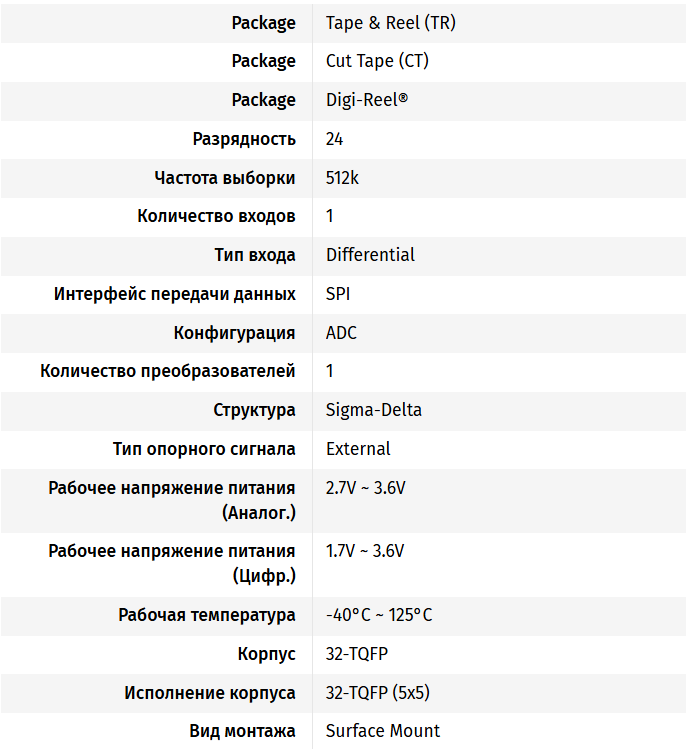
Task: Click the External reference type value
Action: tap(358, 449)
